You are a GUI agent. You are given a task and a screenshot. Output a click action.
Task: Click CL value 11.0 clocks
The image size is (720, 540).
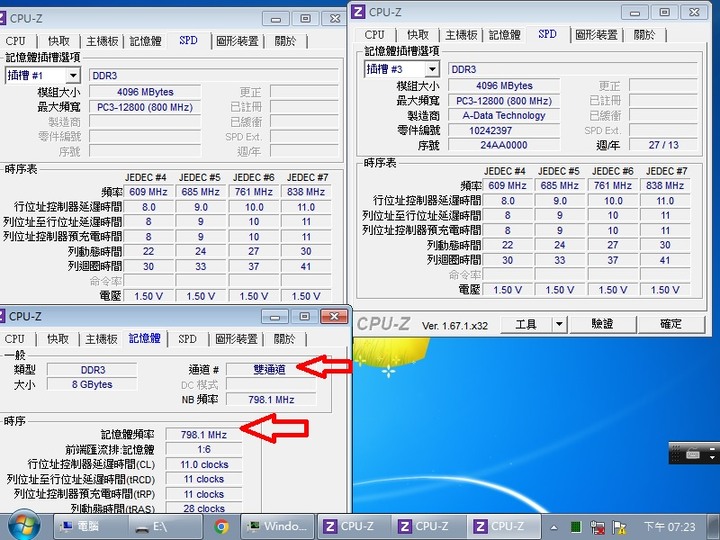(x=204, y=464)
